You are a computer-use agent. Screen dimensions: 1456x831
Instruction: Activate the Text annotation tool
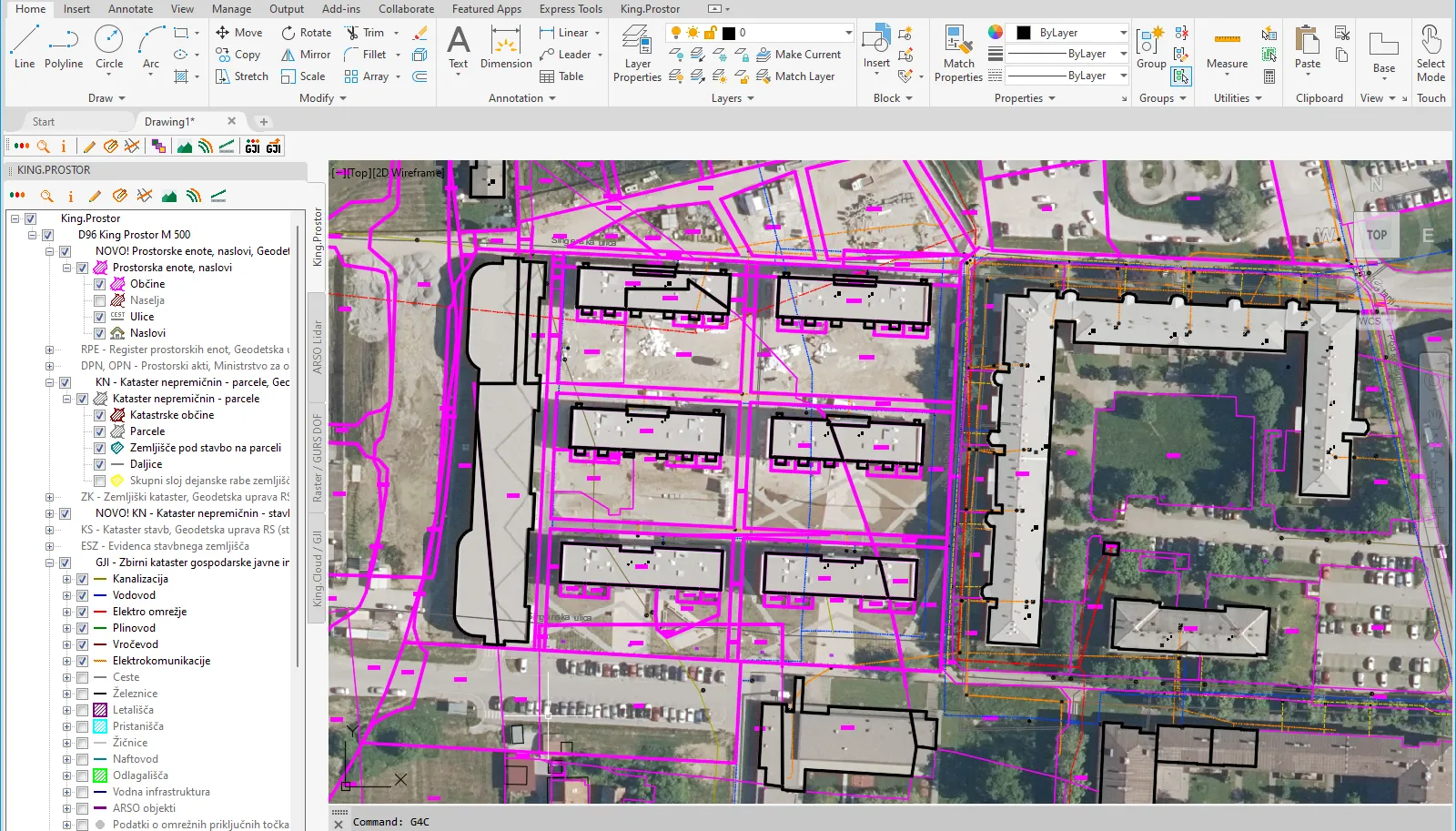click(458, 47)
